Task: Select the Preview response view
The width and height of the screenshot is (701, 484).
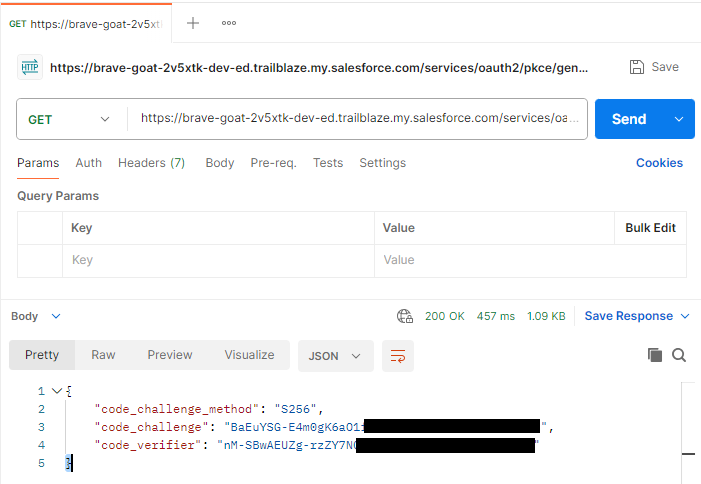Action: click(170, 355)
